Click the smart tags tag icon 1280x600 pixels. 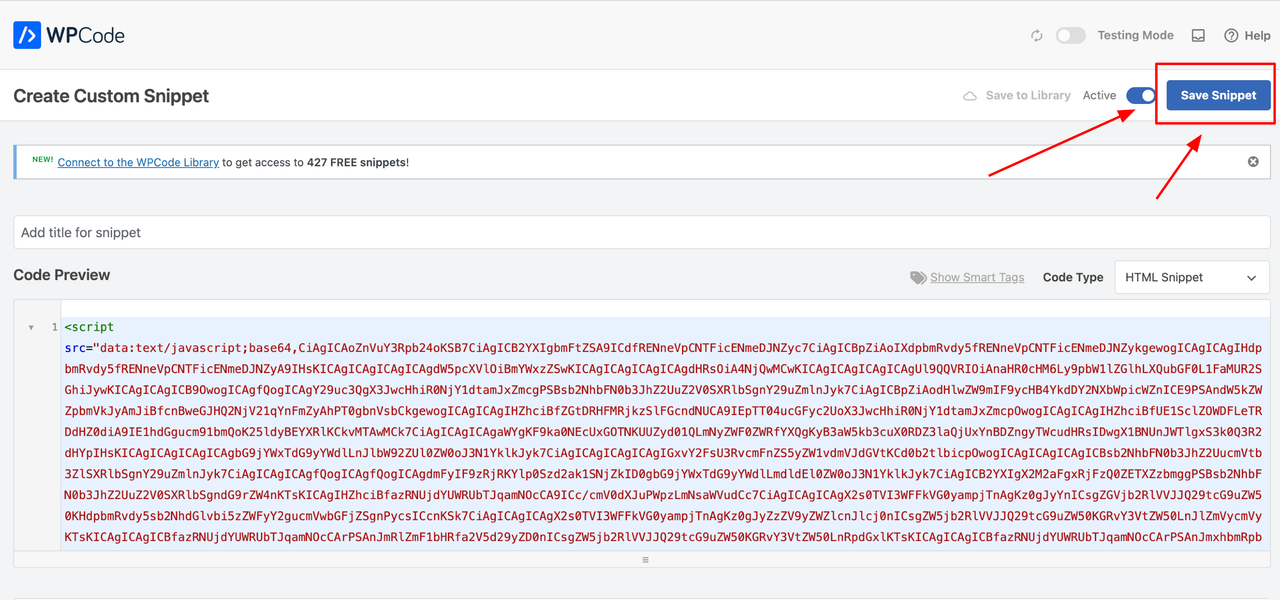[x=918, y=278]
